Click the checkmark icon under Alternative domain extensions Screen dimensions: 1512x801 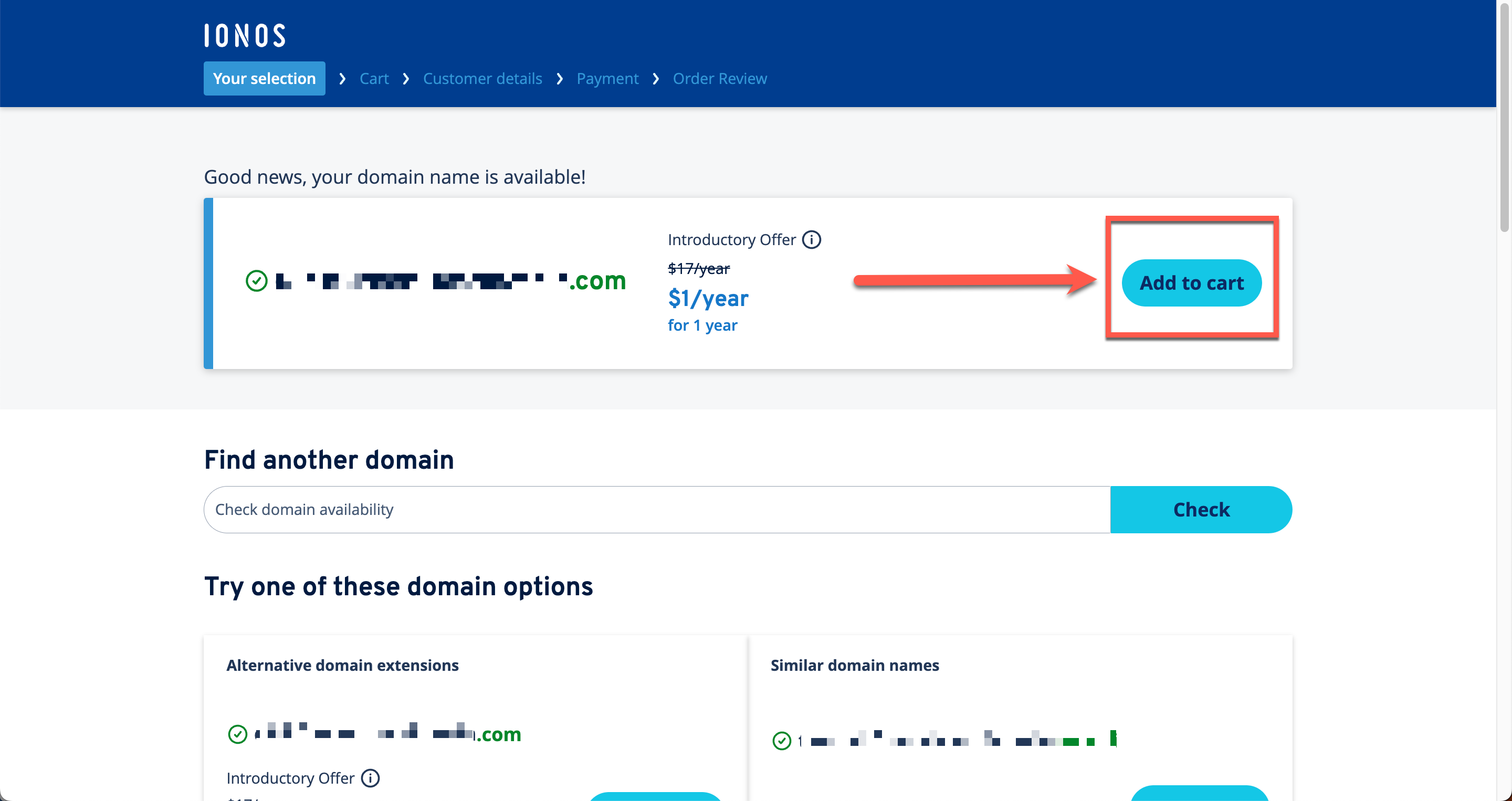point(238,734)
